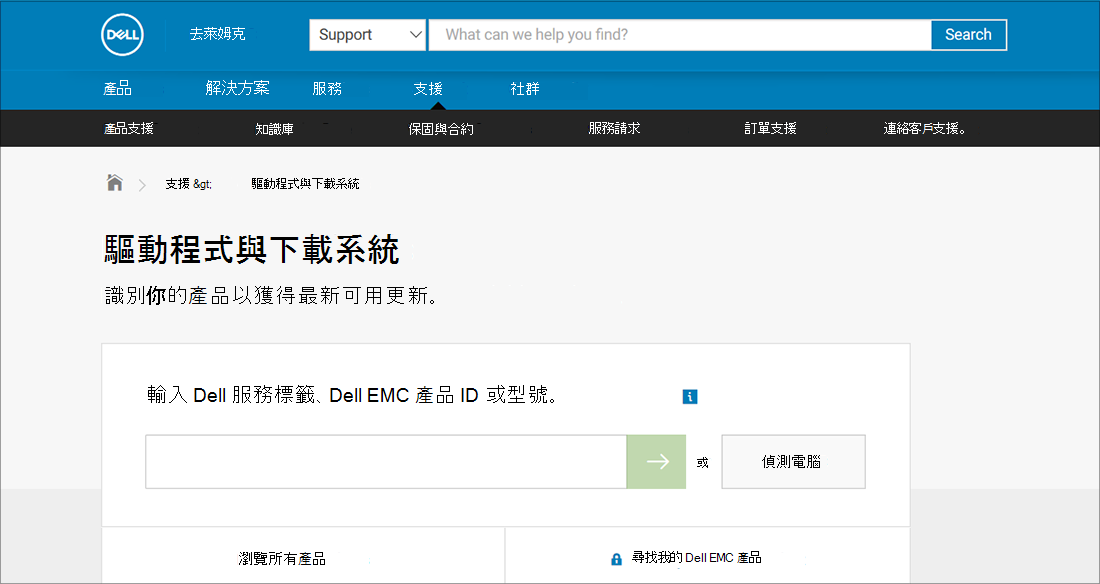Select the 支援 menu

click(428, 88)
